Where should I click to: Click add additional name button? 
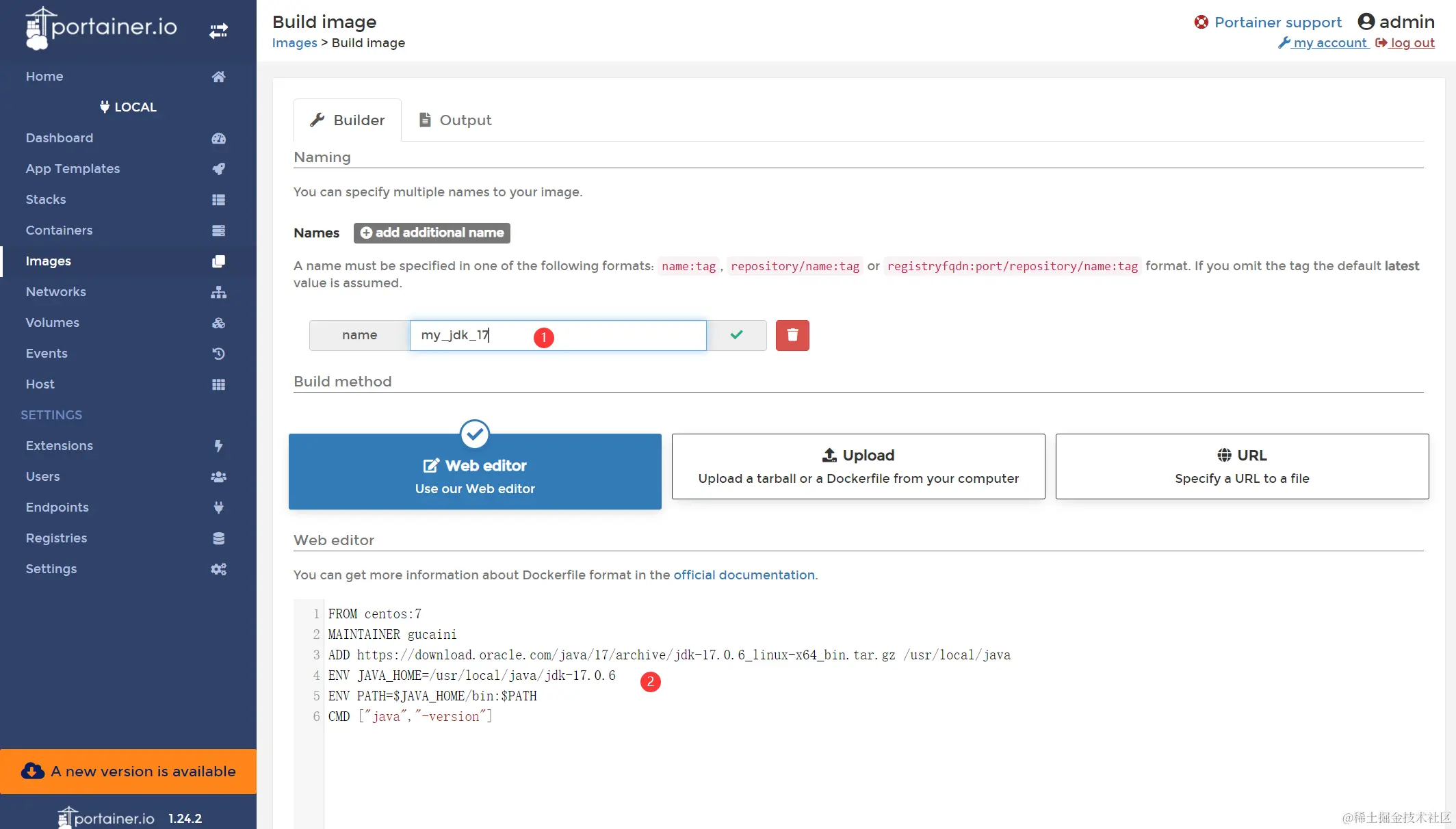coord(432,233)
